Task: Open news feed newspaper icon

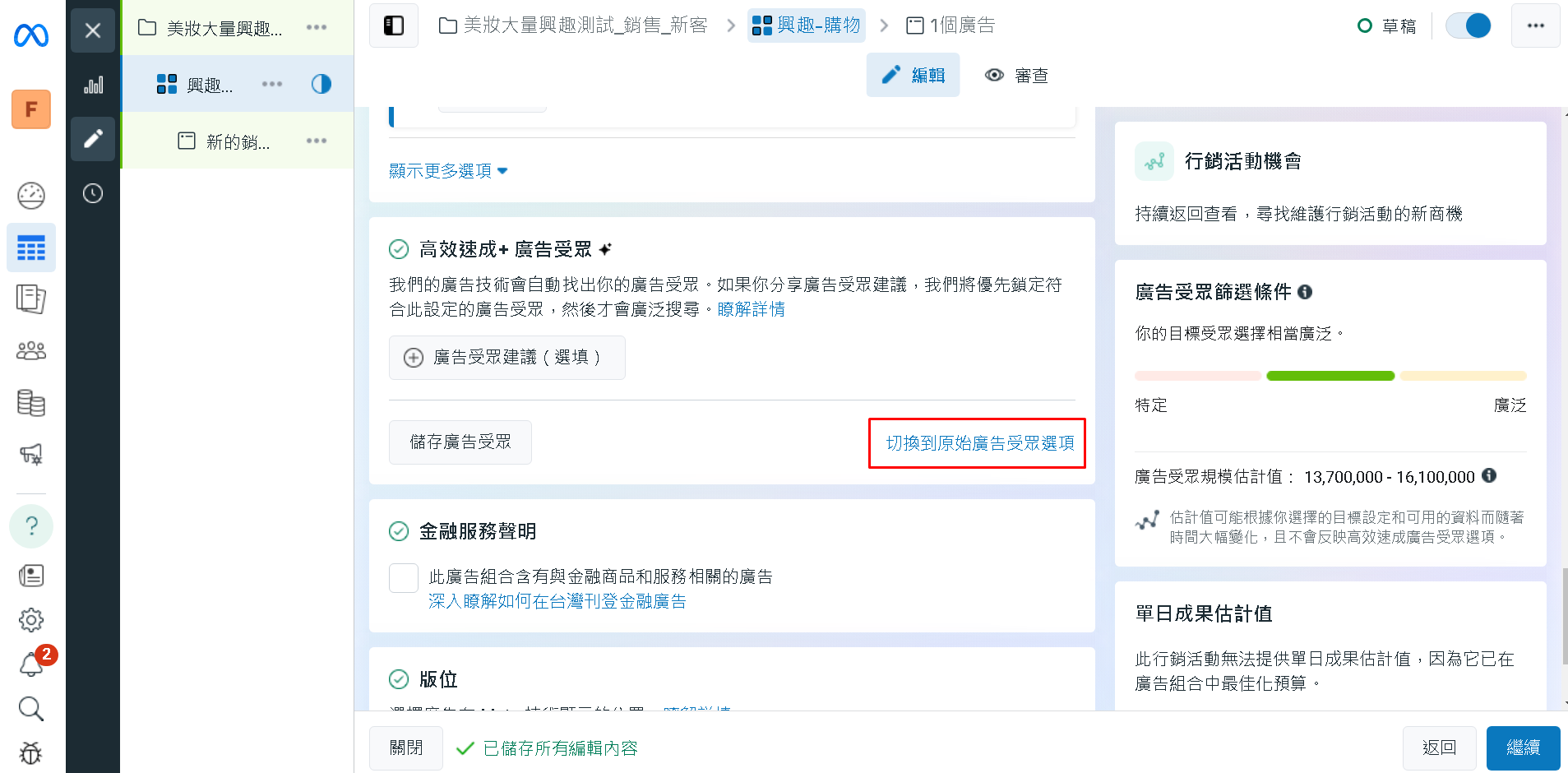Action: pos(31,576)
